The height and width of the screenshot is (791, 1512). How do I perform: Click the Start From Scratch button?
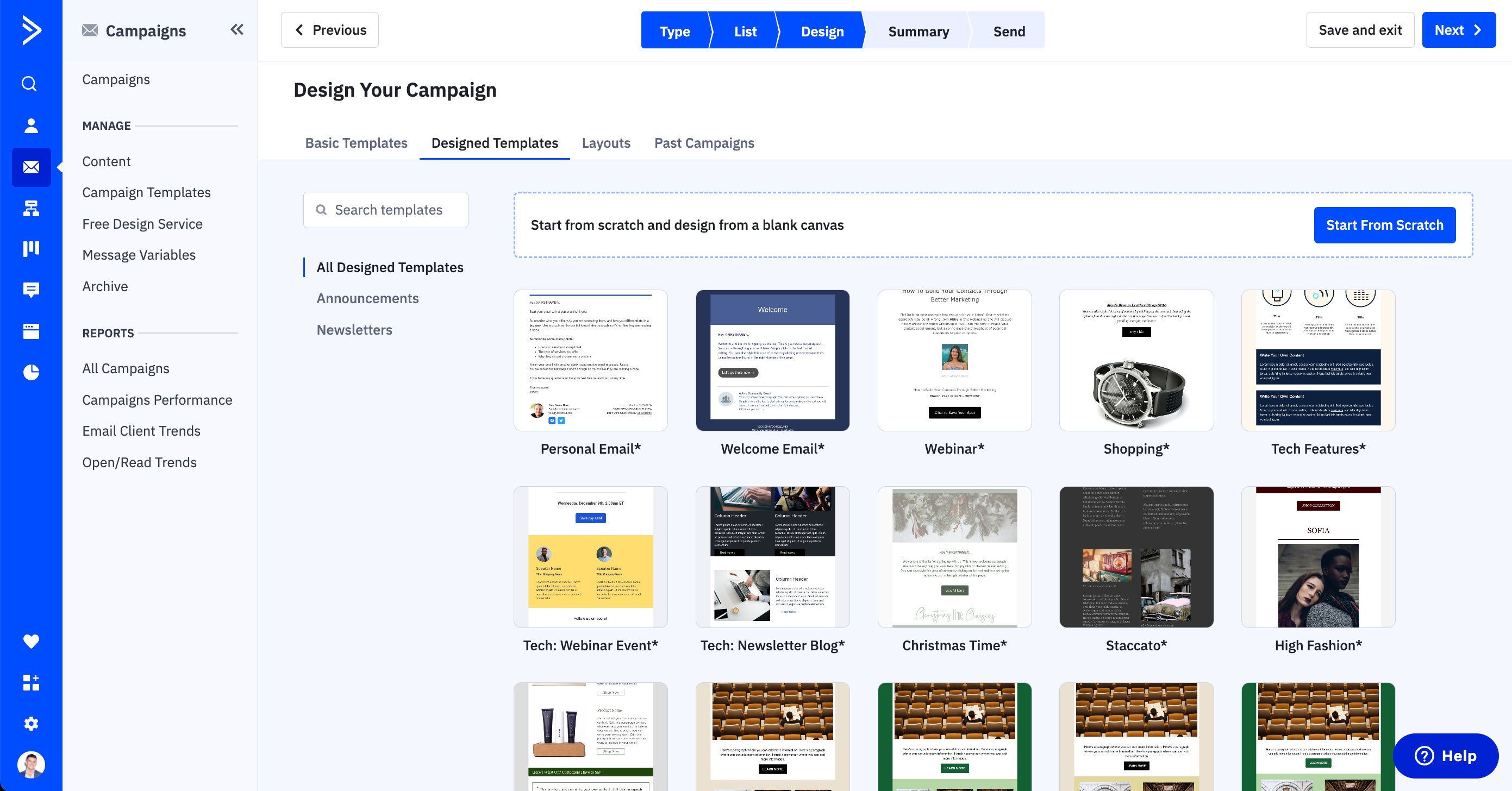(1384, 225)
